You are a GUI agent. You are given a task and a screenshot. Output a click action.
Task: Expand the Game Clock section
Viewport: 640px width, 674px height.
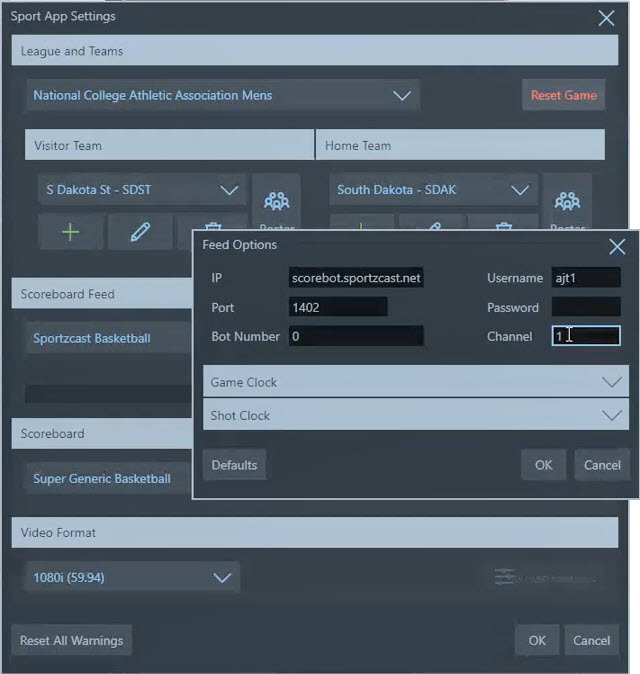(x=415, y=382)
